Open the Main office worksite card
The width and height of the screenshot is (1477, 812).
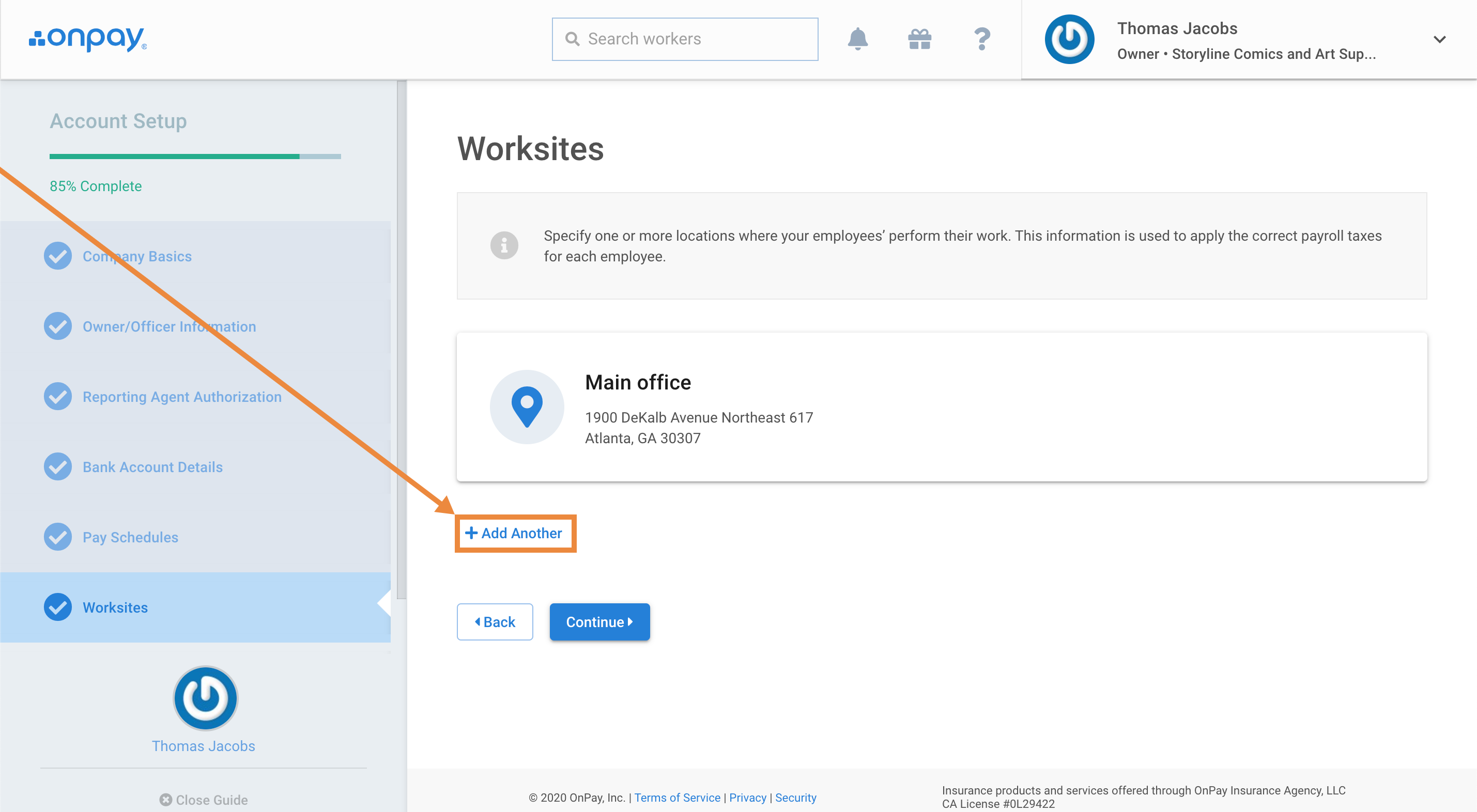942,407
